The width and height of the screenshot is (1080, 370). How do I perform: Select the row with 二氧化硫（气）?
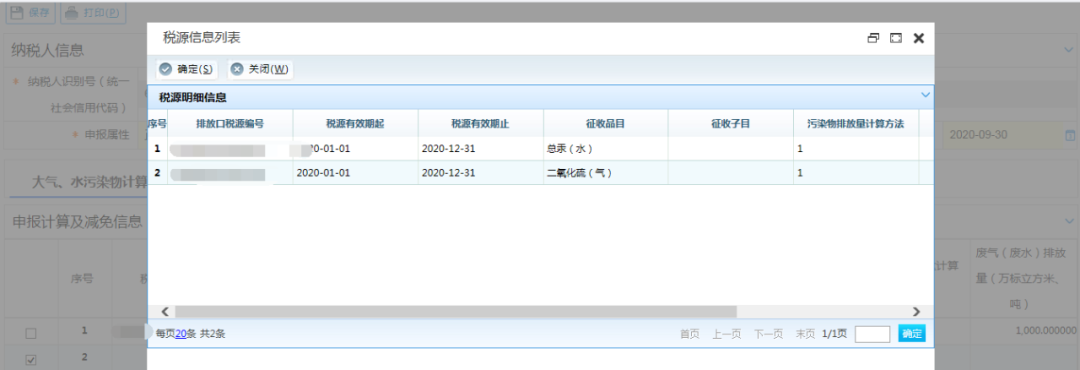pos(541,173)
